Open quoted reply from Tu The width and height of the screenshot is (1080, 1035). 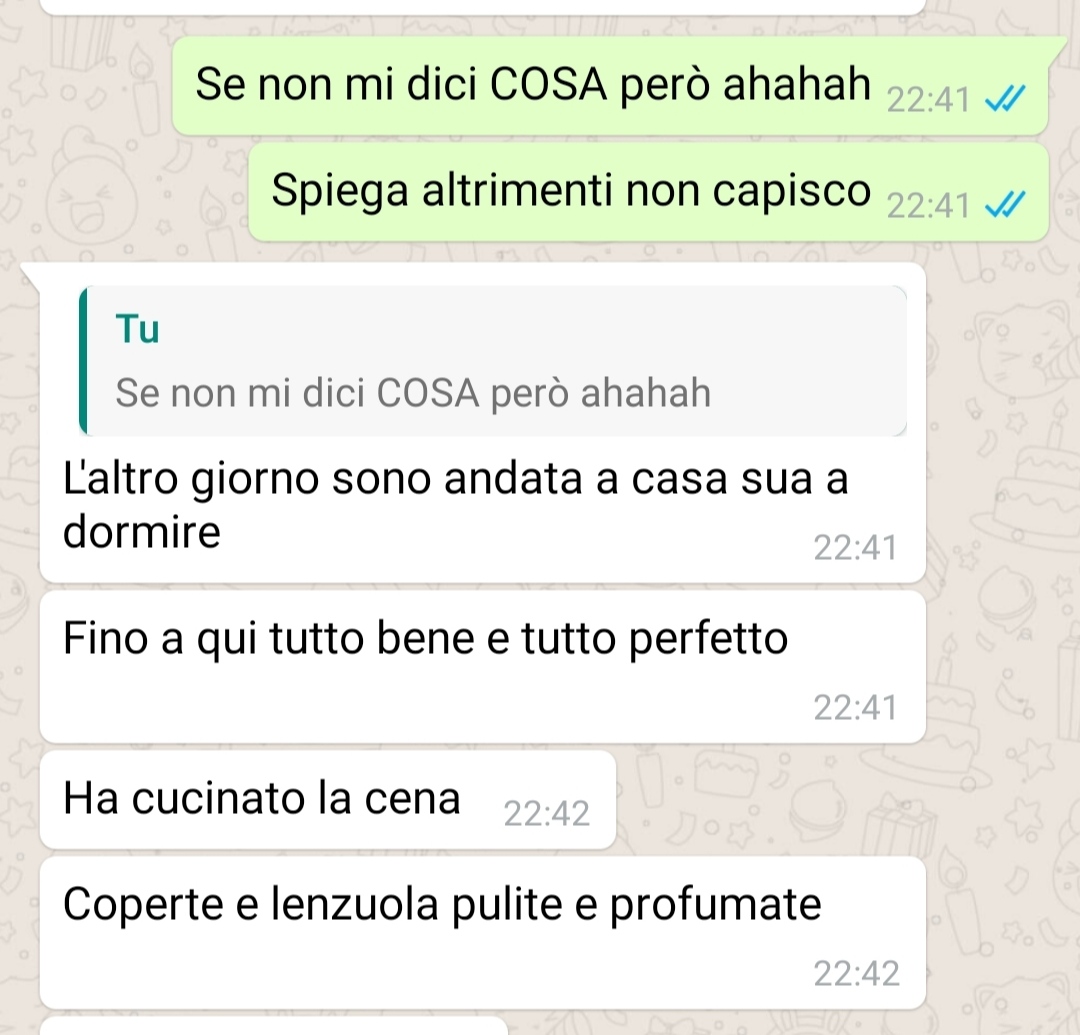point(493,361)
